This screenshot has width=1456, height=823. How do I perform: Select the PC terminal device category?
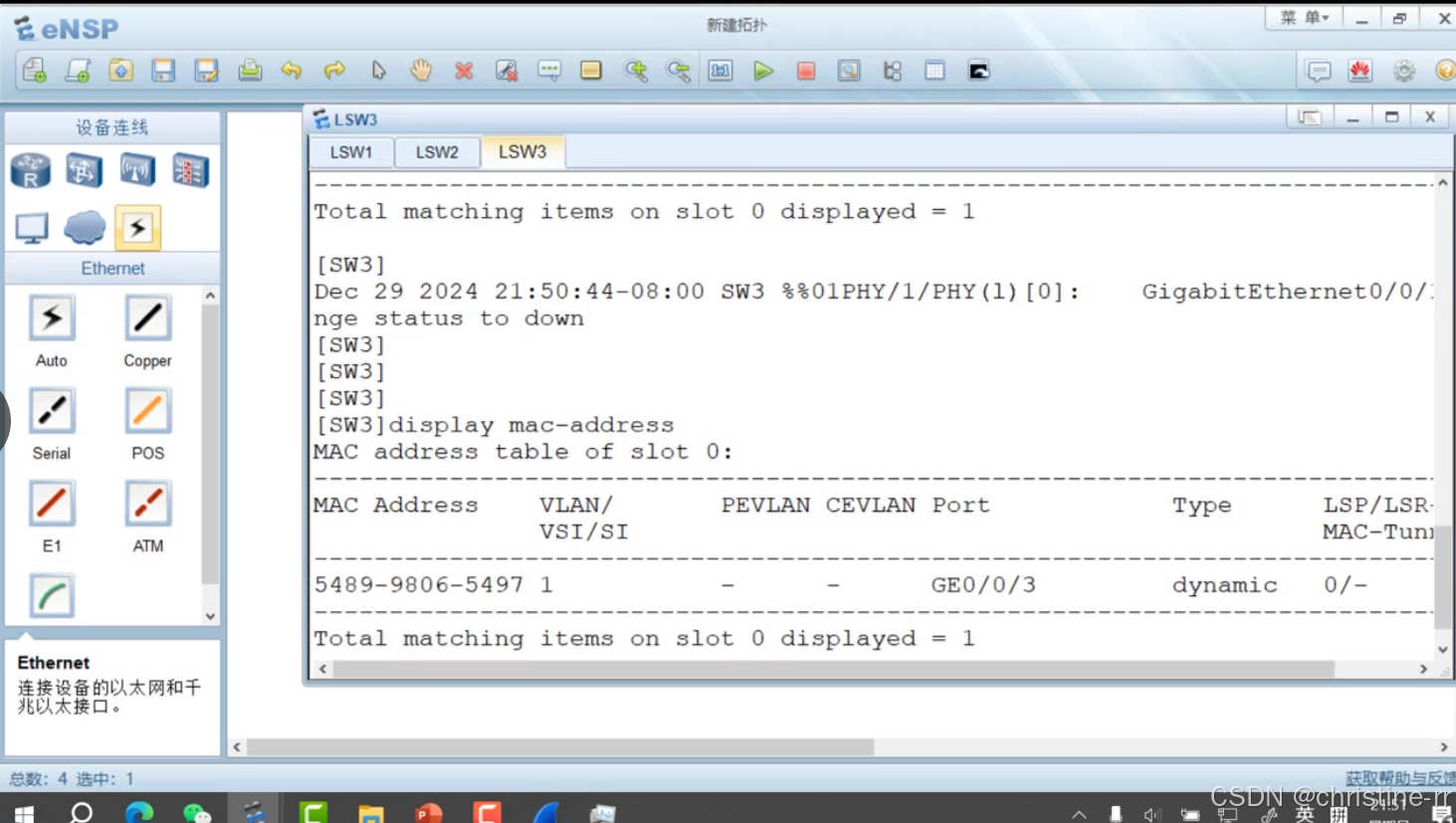[32, 228]
